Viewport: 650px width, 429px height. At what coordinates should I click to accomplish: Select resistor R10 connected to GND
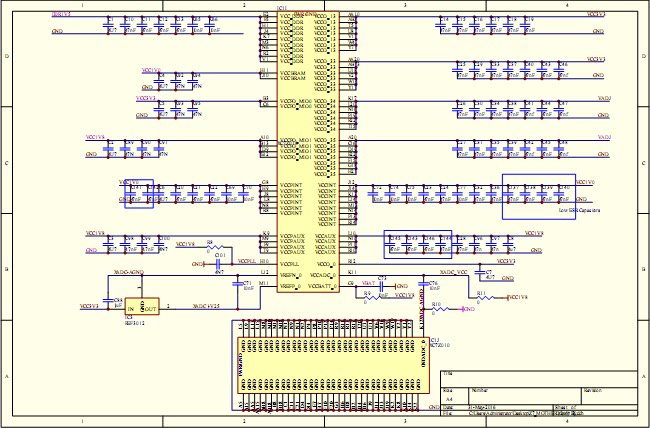(440, 309)
